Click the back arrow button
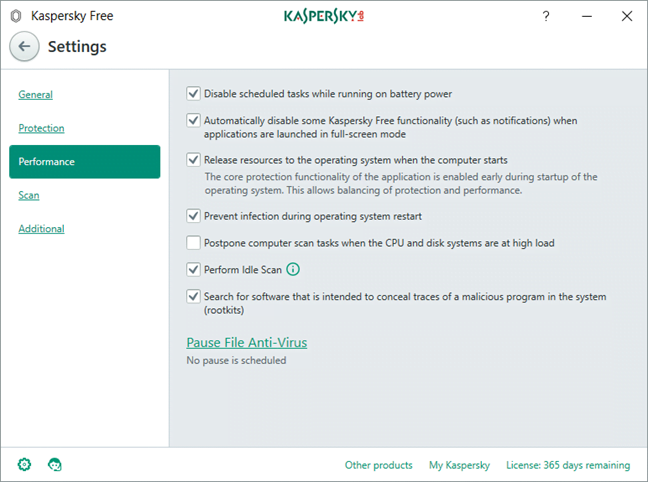This screenshot has width=648, height=482. tap(25, 46)
